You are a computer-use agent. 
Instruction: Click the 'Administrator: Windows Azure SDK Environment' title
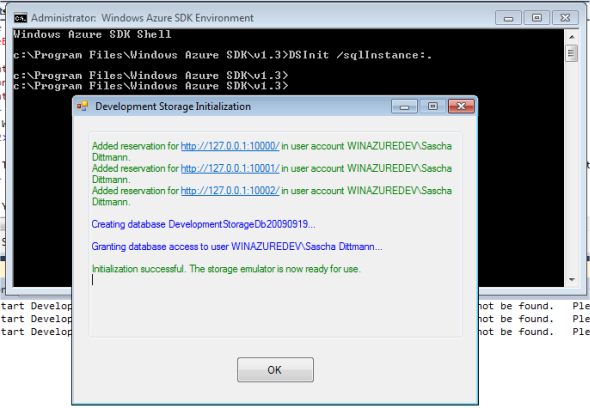tap(142, 18)
